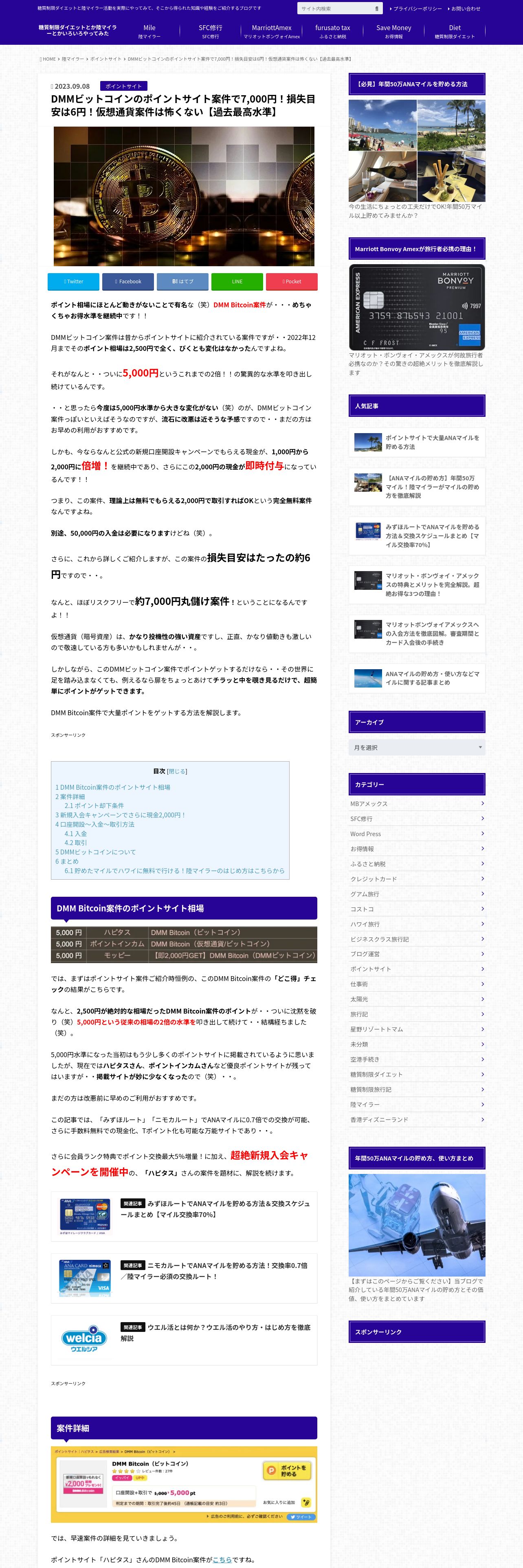Click the Hawaii beach photo collage
This screenshot has height=1568, width=523.
(x=416, y=150)
